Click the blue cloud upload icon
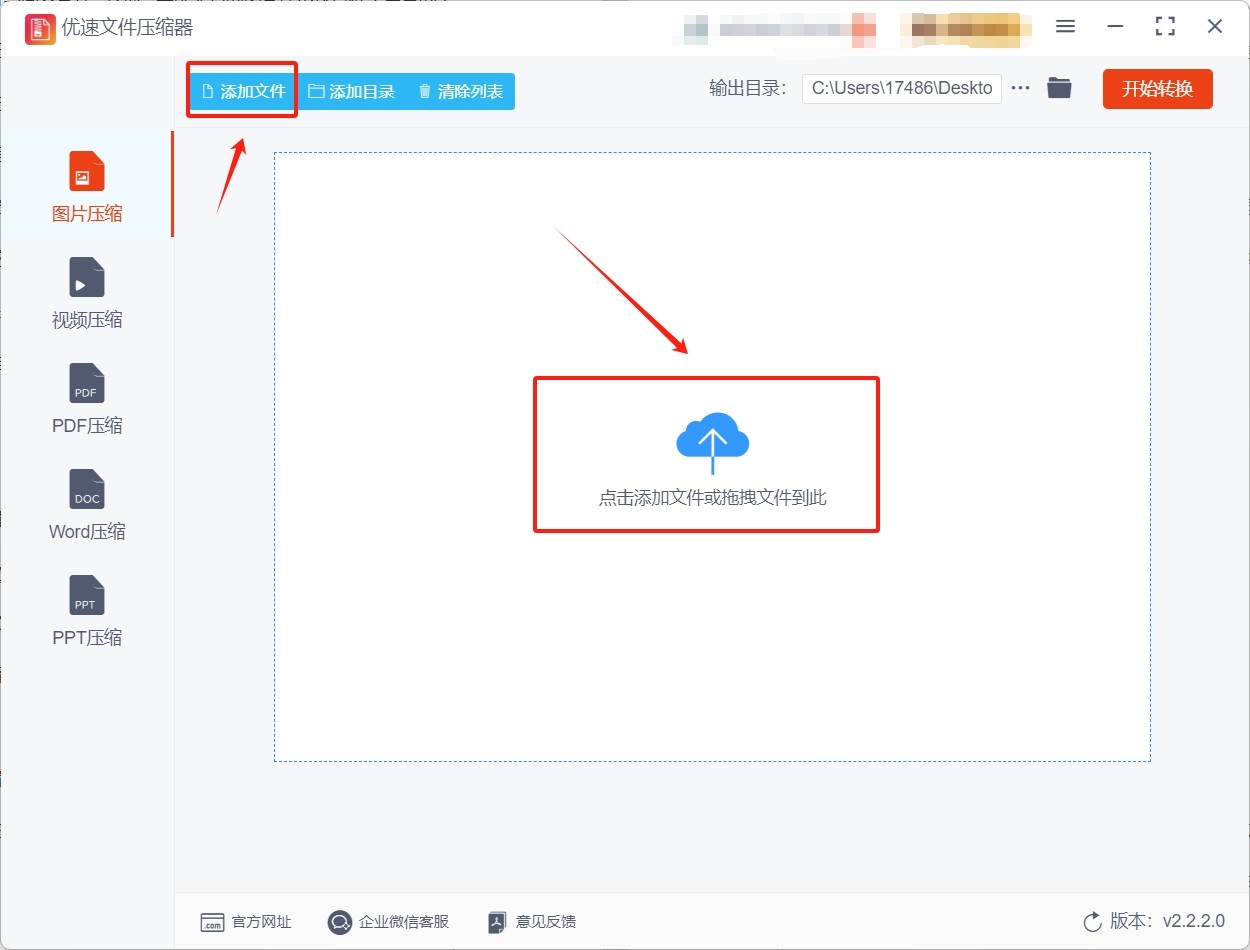The image size is (1250, 950). point(712,441)
